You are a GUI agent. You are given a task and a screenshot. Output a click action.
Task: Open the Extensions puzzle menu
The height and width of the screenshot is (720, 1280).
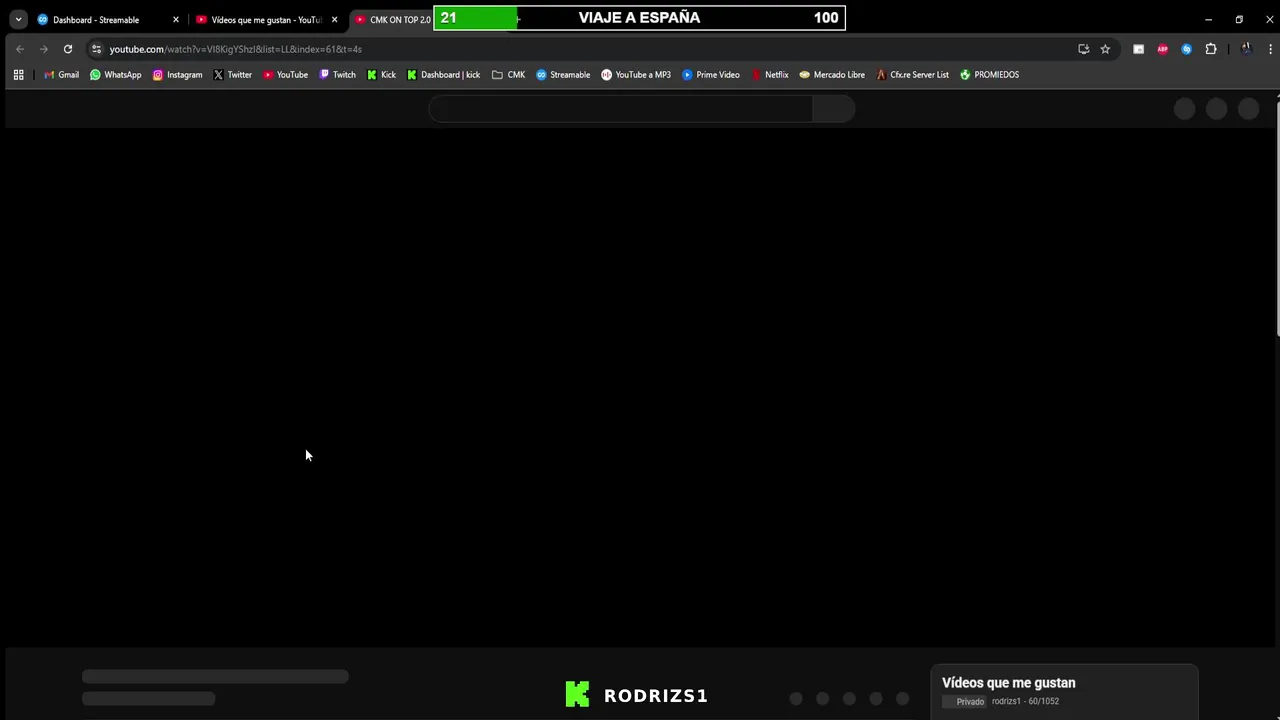(x=1211, y=49)
